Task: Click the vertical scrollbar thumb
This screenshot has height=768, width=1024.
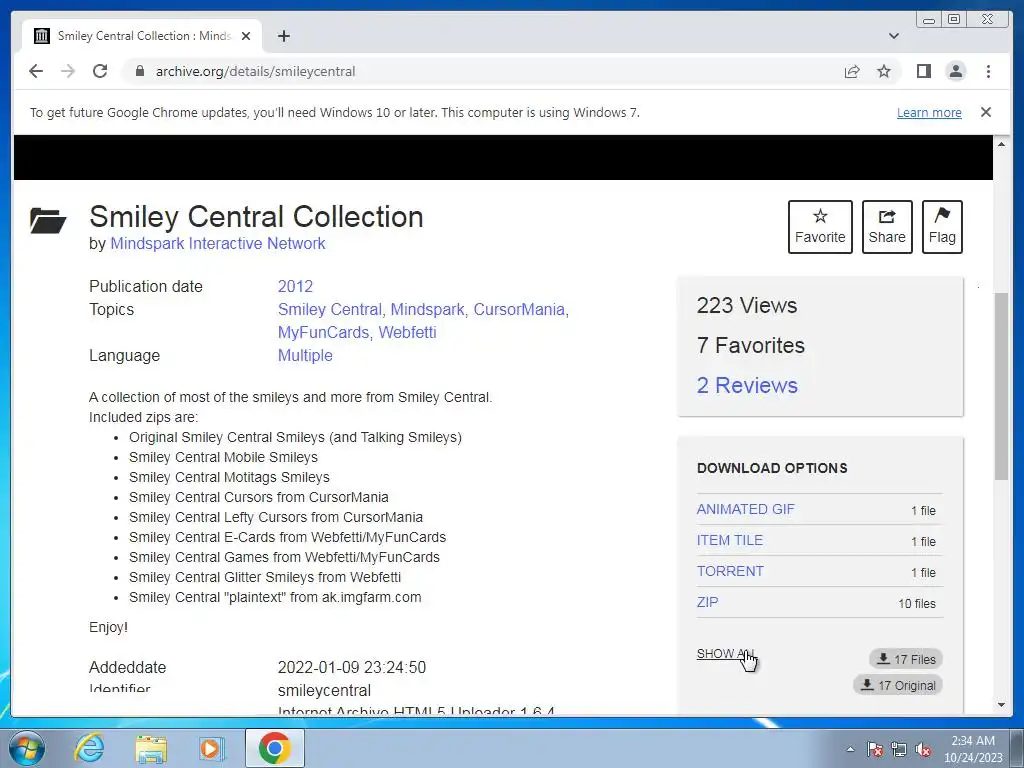Action: [1001, 386]
